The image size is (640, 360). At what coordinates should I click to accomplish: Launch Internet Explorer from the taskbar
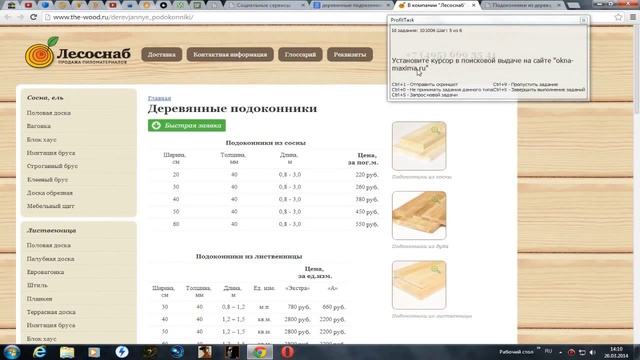[39, 352]
